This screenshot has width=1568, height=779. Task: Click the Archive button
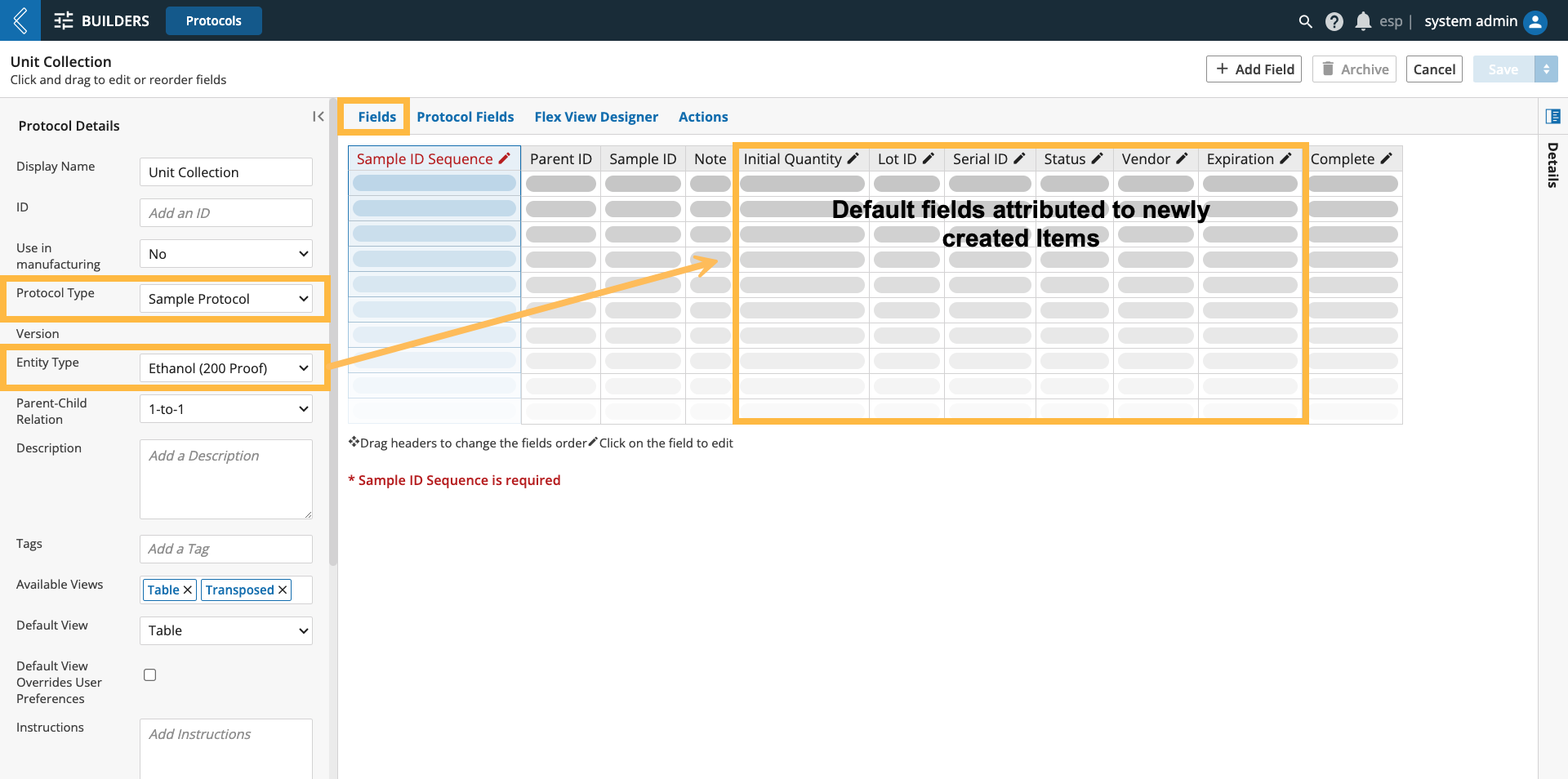(1354, 69)
